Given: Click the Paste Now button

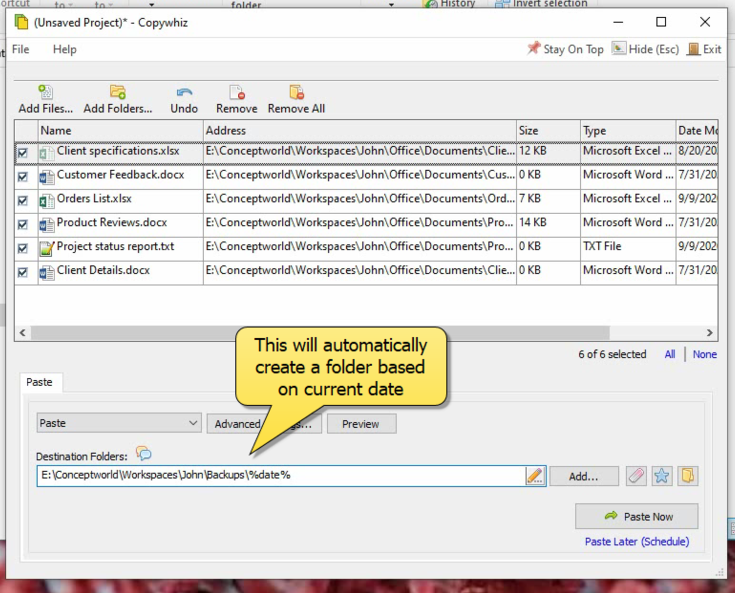Looking at the screenshot, I should (x=637, y=516).
